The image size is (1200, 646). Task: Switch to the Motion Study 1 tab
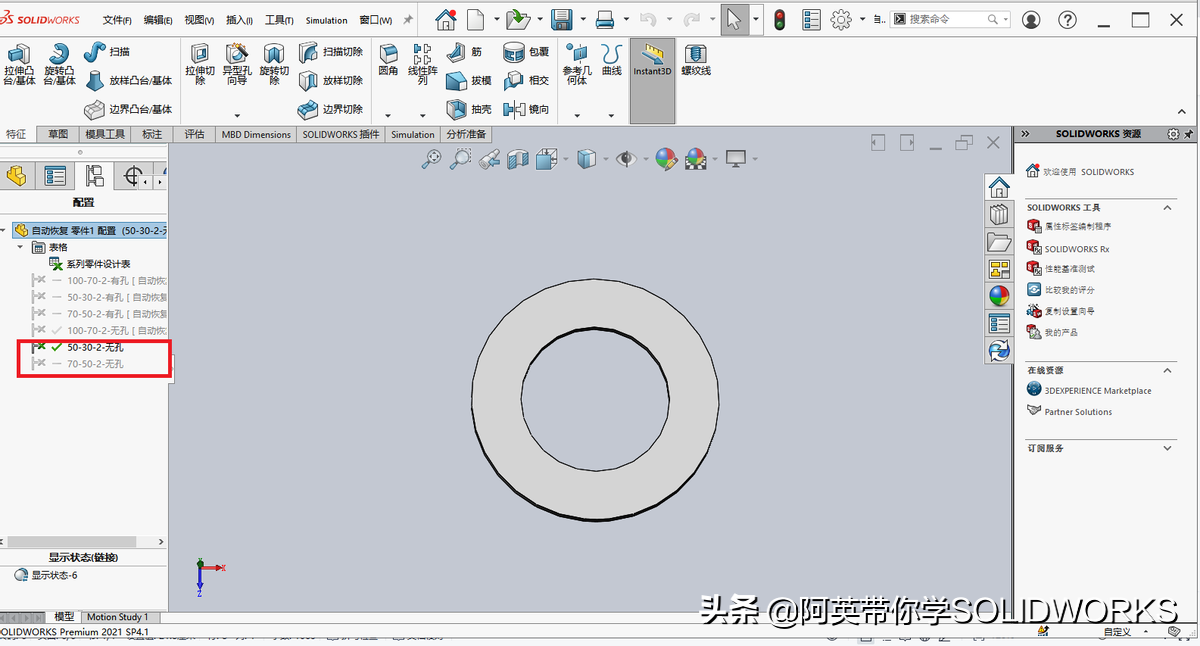pyautogui.click(x=117, y=617)
